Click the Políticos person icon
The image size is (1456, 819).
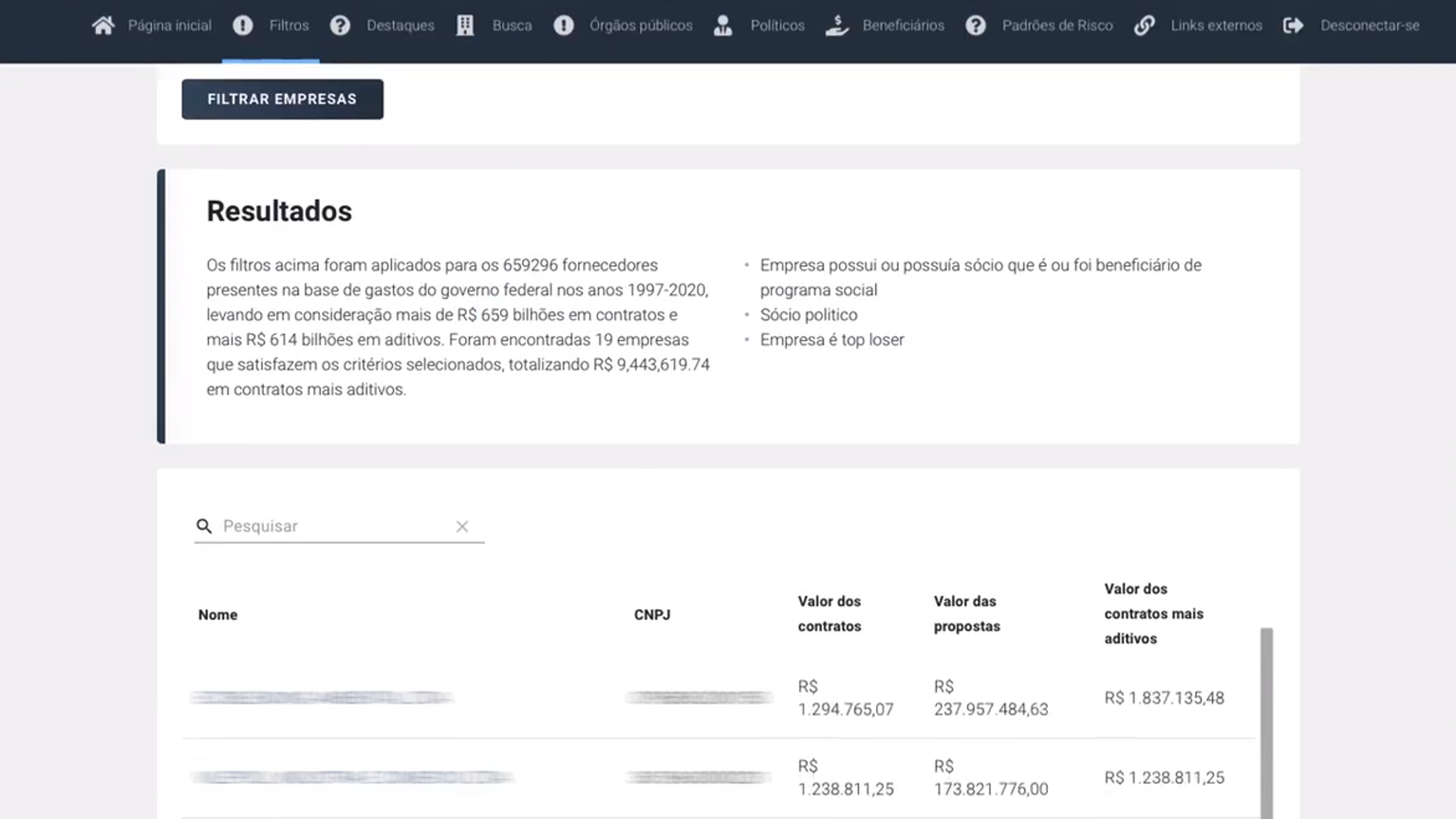[723, 26]
